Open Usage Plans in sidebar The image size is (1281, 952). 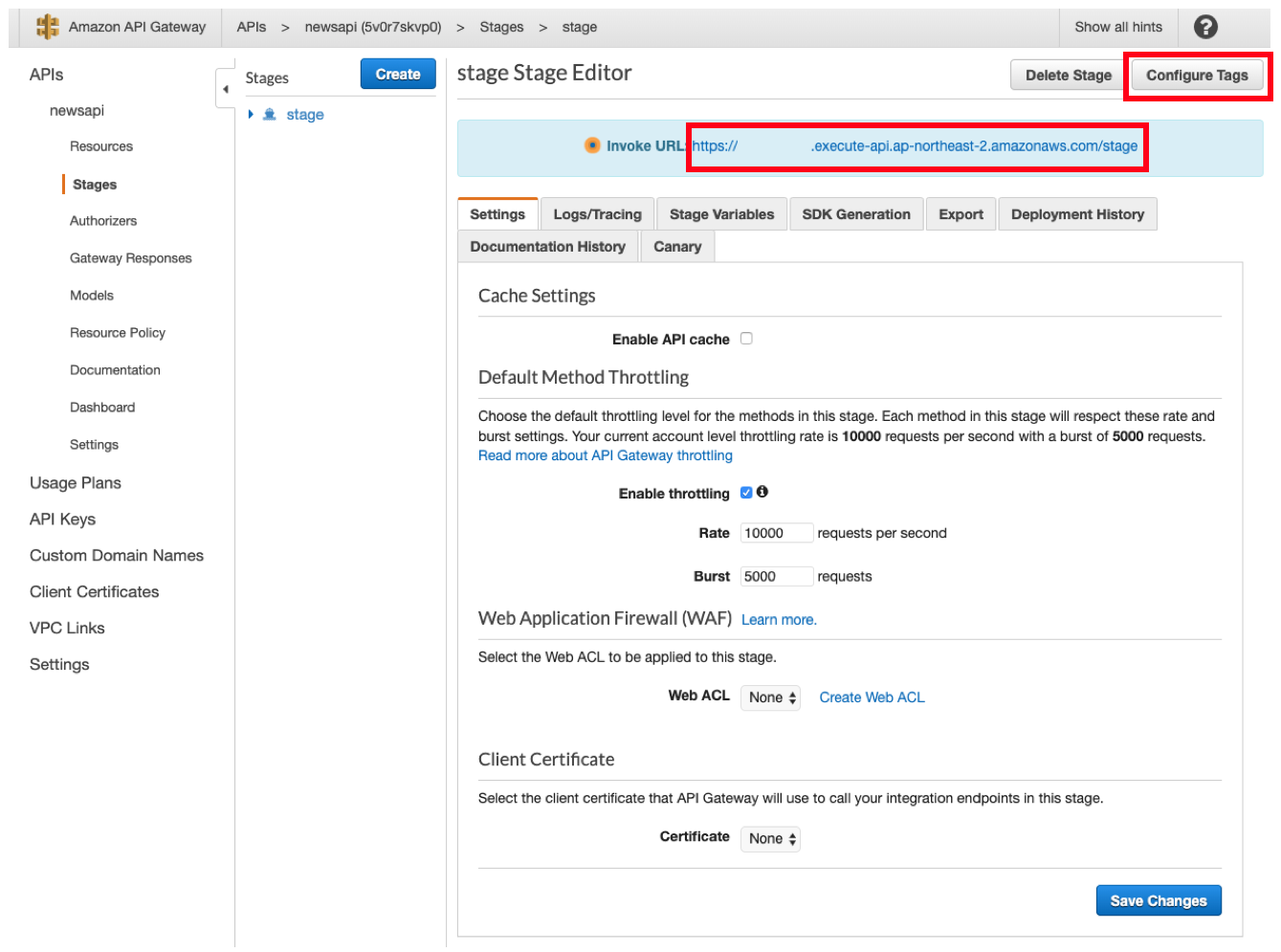[x=76, y=483]
